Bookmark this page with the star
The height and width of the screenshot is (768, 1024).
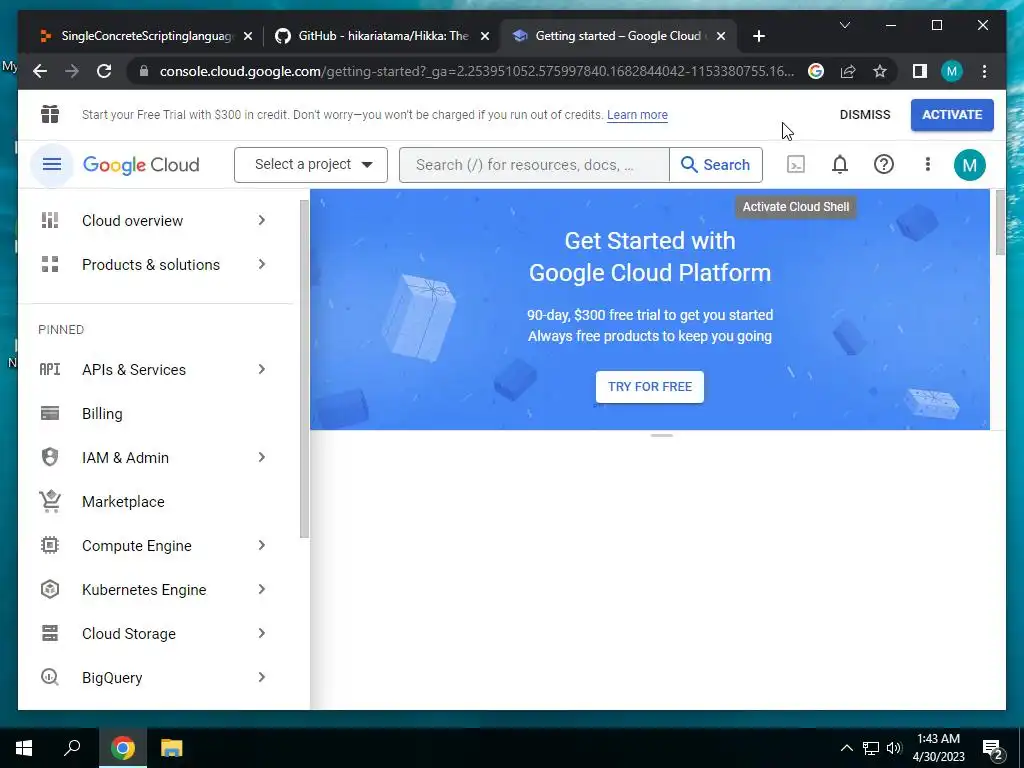tap(880, 71)
